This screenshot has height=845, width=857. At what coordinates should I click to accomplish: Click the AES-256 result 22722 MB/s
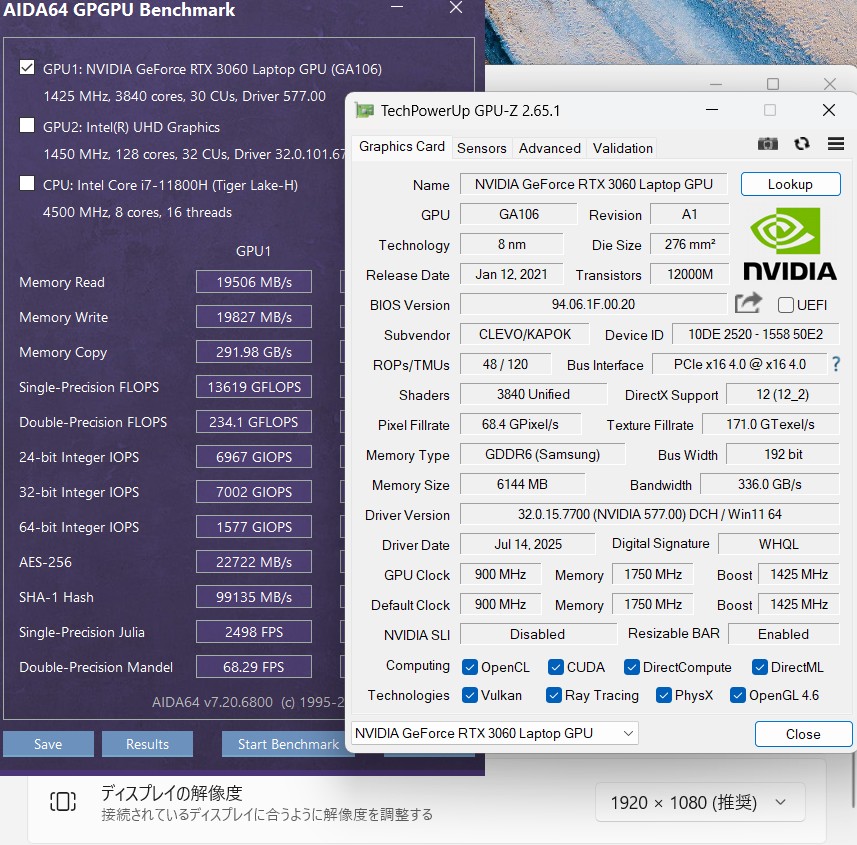tap(254, 562)
